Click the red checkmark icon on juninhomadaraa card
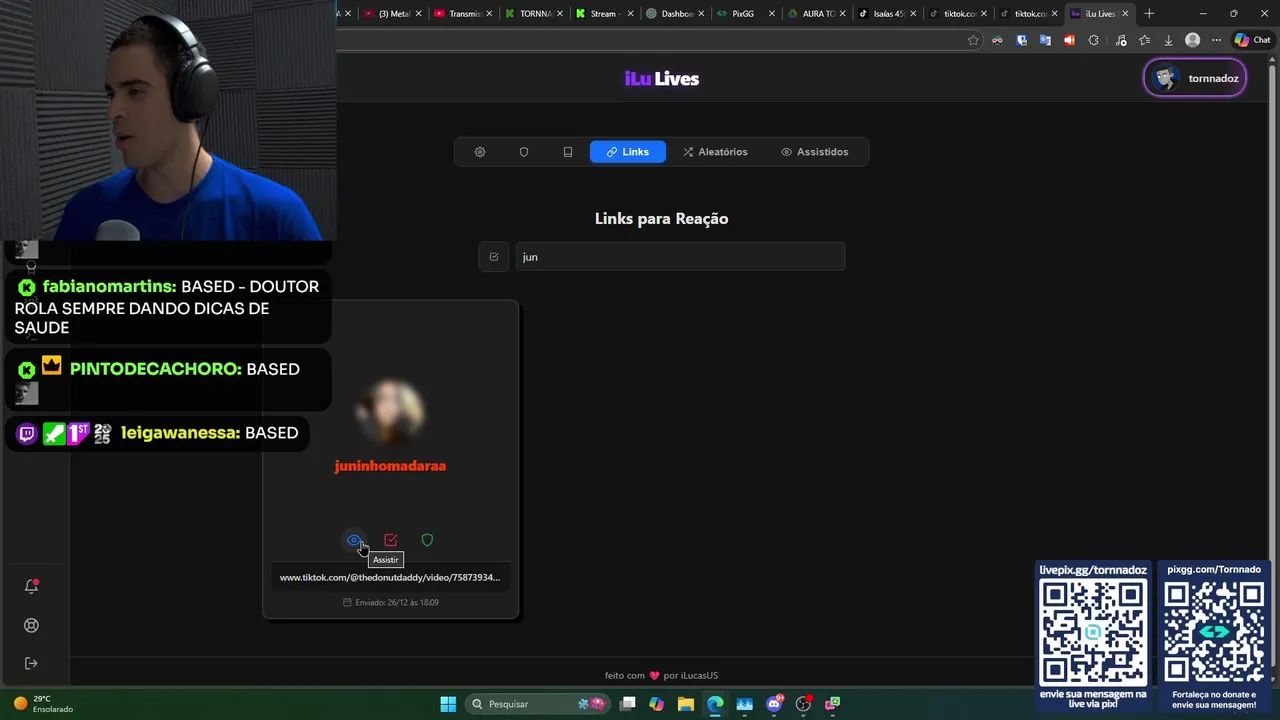1280x720 pixels. (x=391, y=540)
